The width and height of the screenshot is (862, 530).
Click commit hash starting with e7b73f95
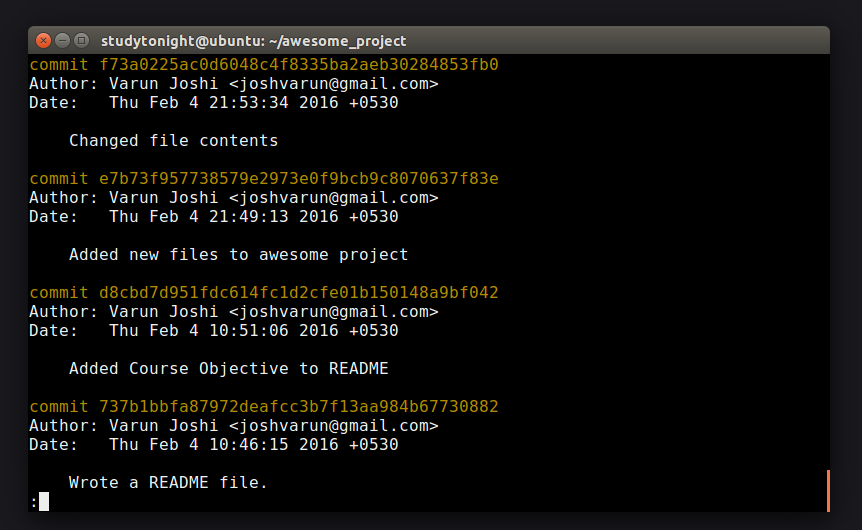(299, 179)
